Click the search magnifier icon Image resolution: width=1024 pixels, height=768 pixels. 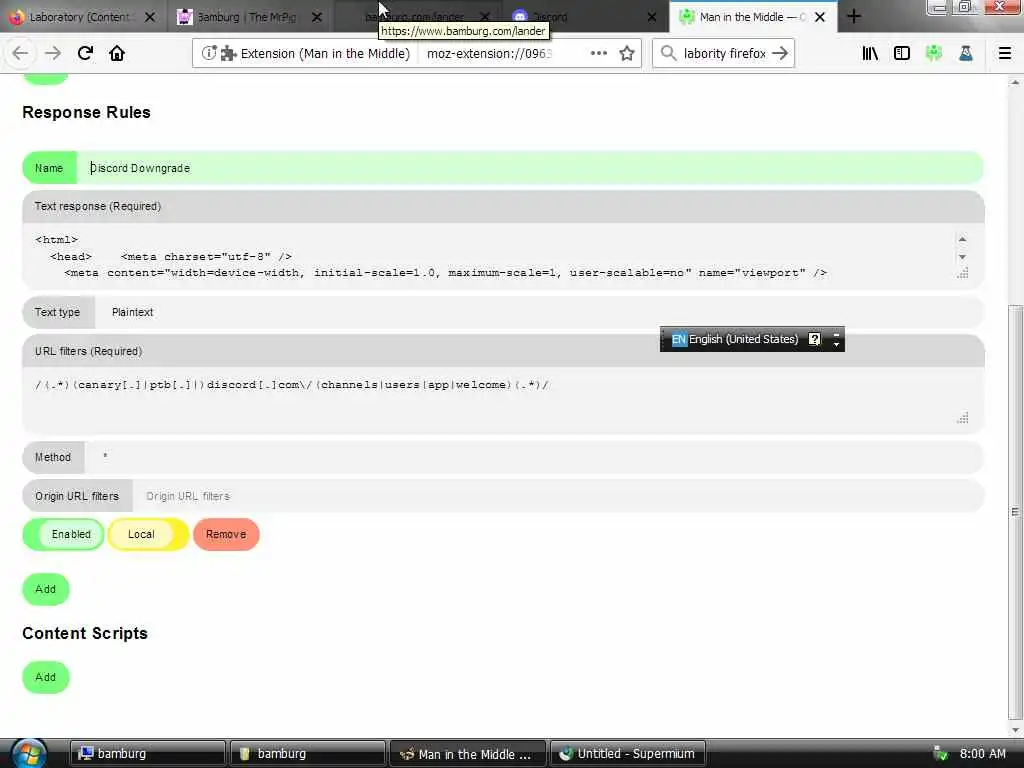(668, 53)
